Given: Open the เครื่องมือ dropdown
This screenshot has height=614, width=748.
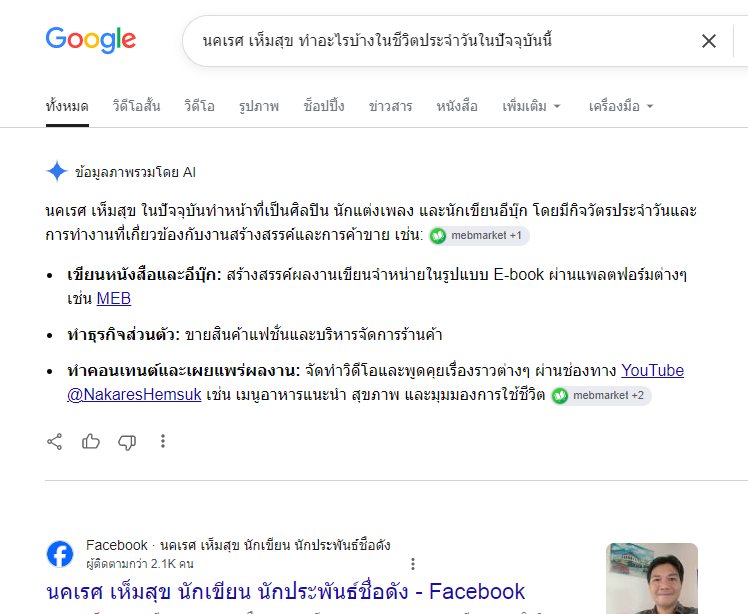Looking at the screenshot, I should pos(621,106).
